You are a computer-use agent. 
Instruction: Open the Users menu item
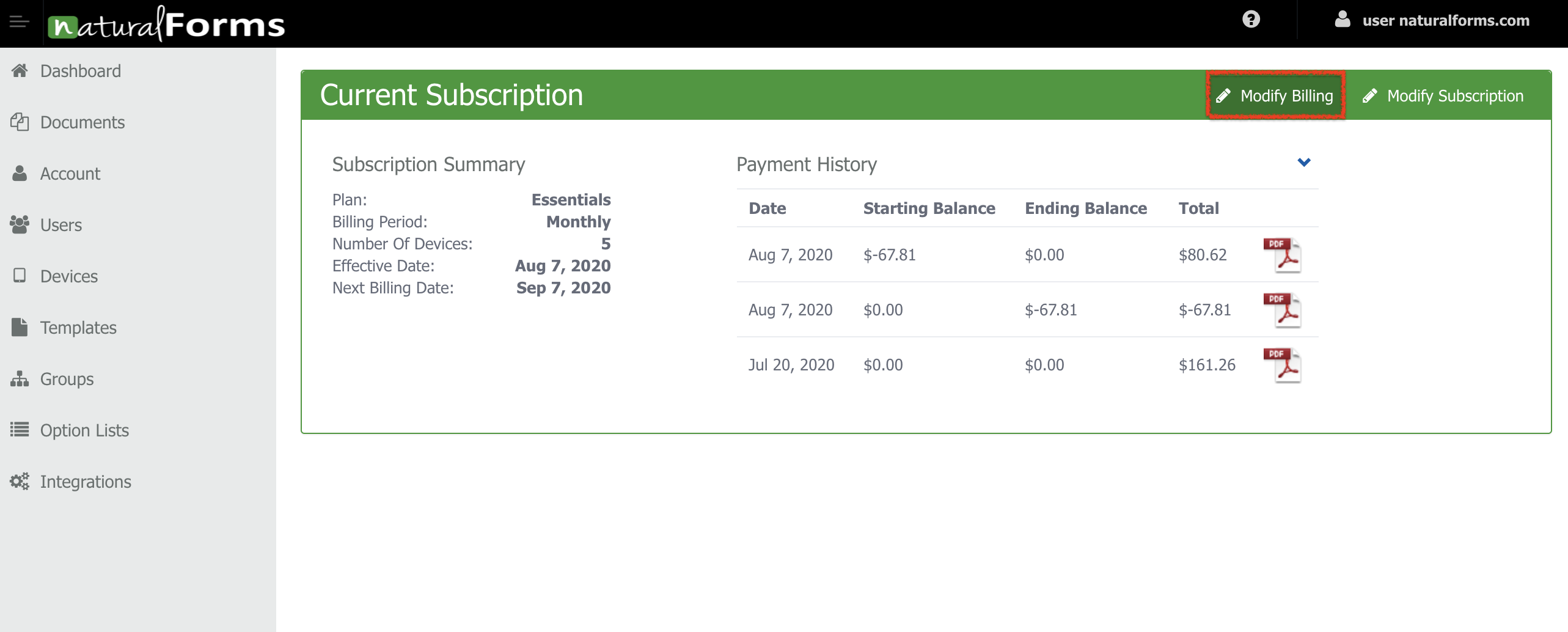(61, 225)
